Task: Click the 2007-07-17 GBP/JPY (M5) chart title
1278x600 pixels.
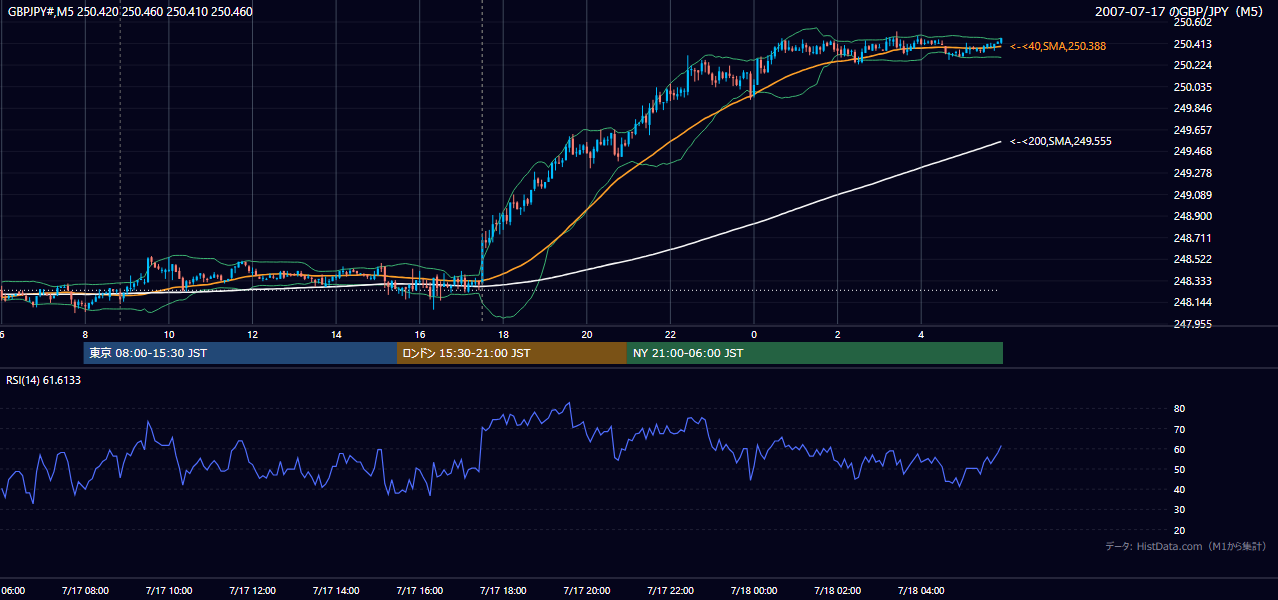Action: [x=1181, y=12]
